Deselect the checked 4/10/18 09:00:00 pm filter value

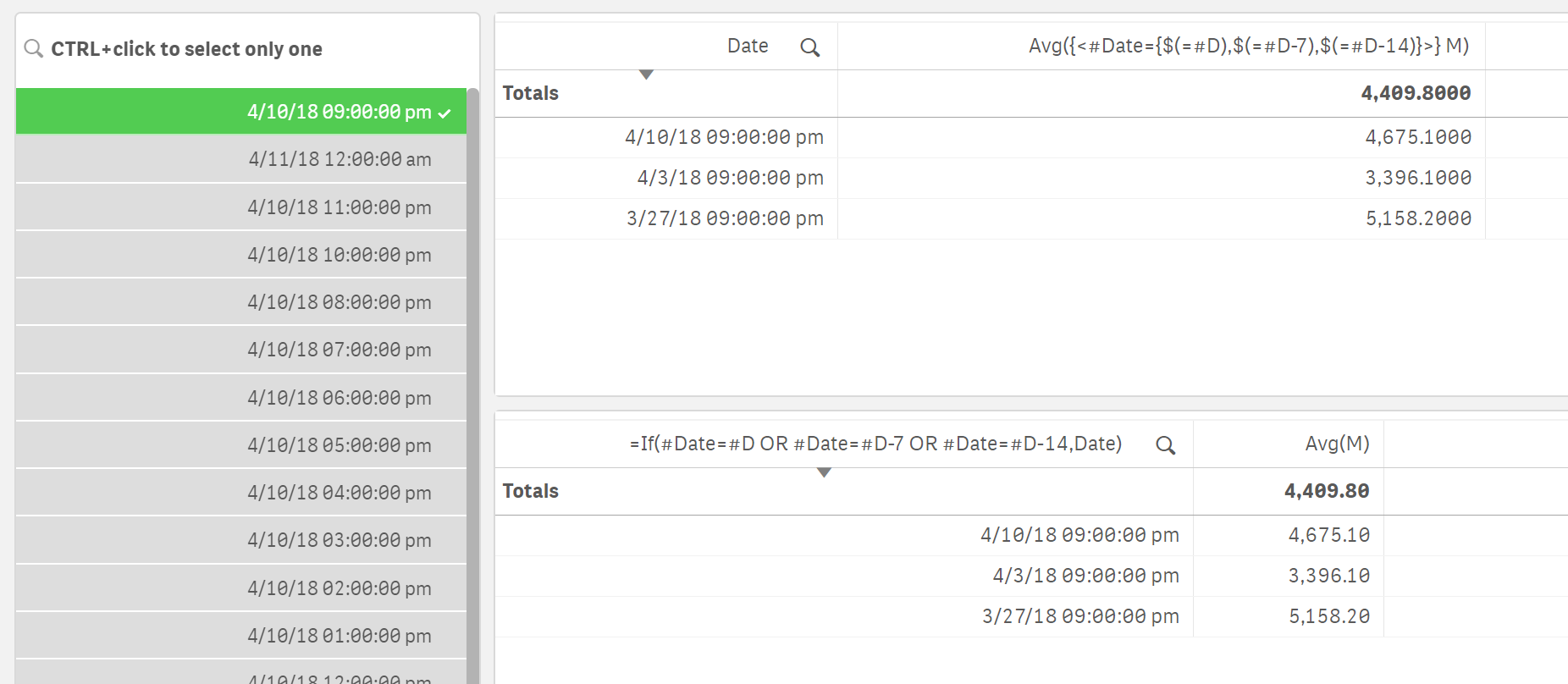(241, 111)
